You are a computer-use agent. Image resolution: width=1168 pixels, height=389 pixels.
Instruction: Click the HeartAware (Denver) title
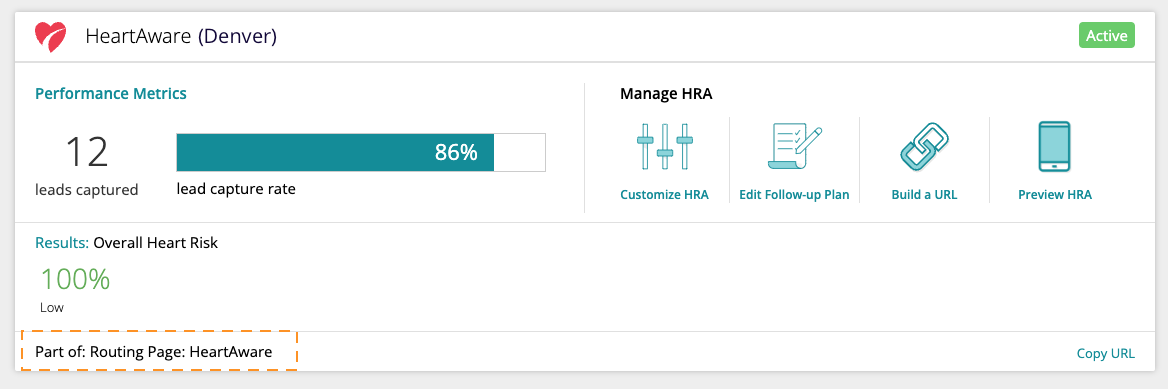point(181,36)
